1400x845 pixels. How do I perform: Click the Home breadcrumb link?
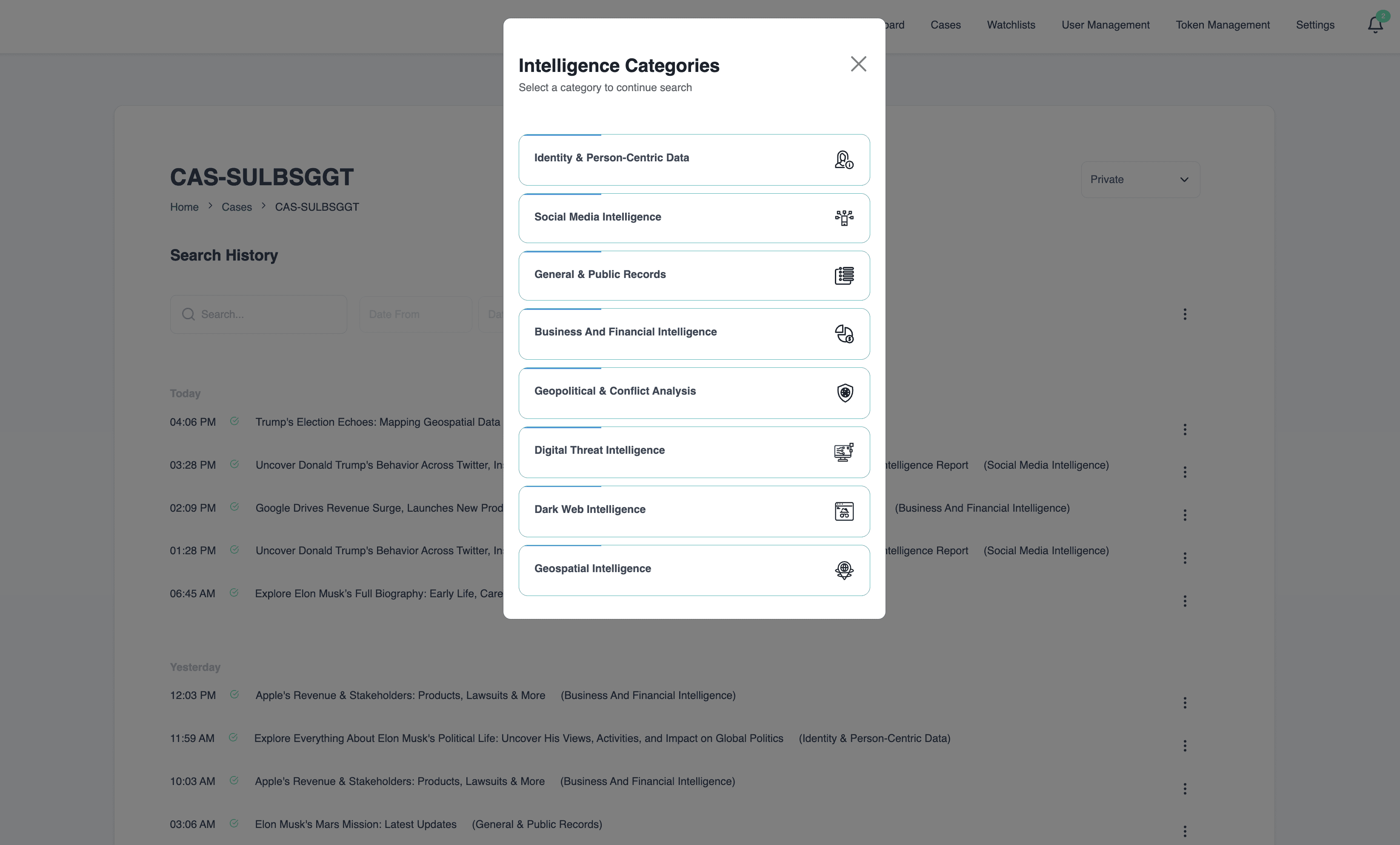tap(184, 207)
